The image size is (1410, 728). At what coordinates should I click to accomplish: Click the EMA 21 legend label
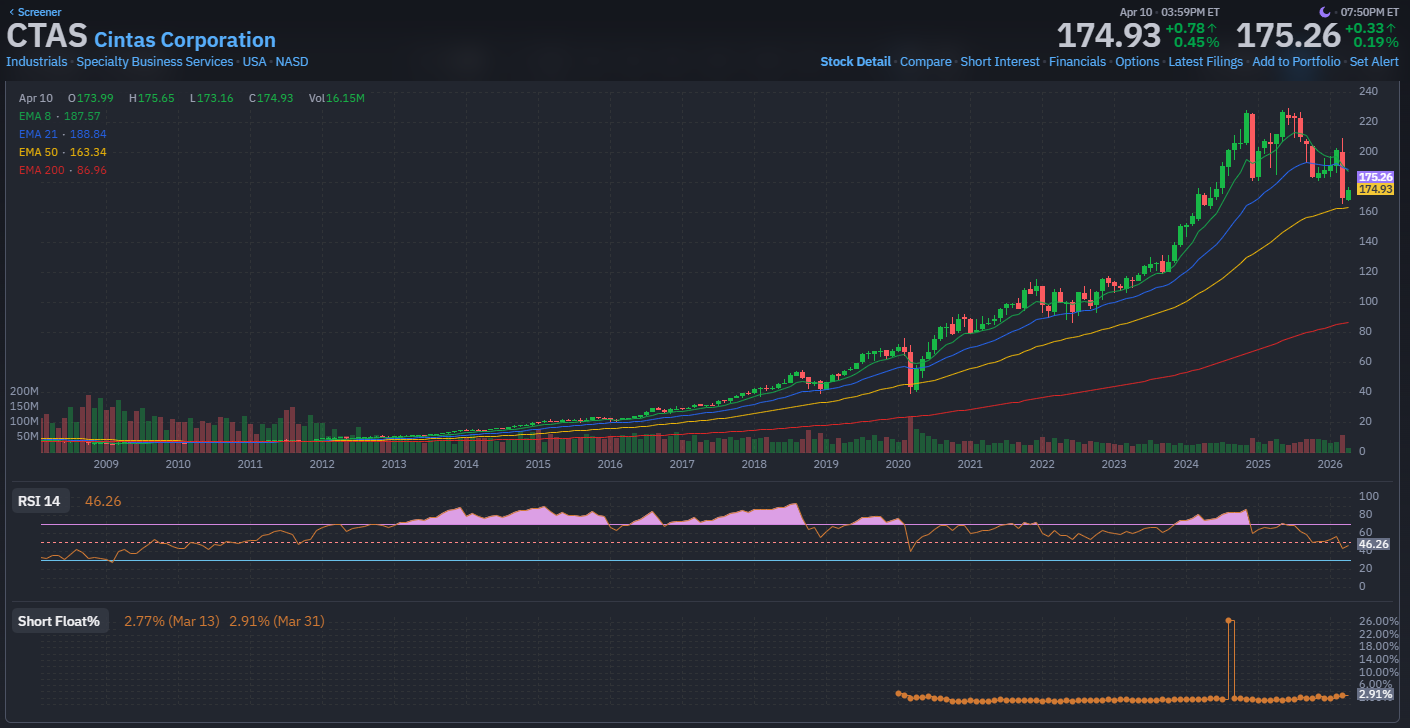coord(62,134)
